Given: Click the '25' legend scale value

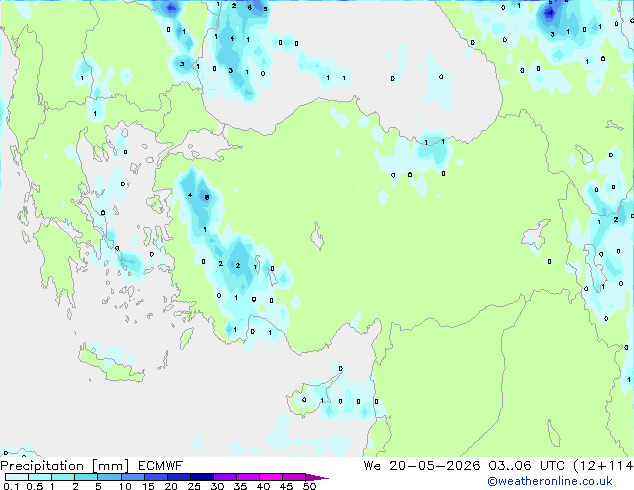Looking at the screenshot, I should tap(194, 486).
